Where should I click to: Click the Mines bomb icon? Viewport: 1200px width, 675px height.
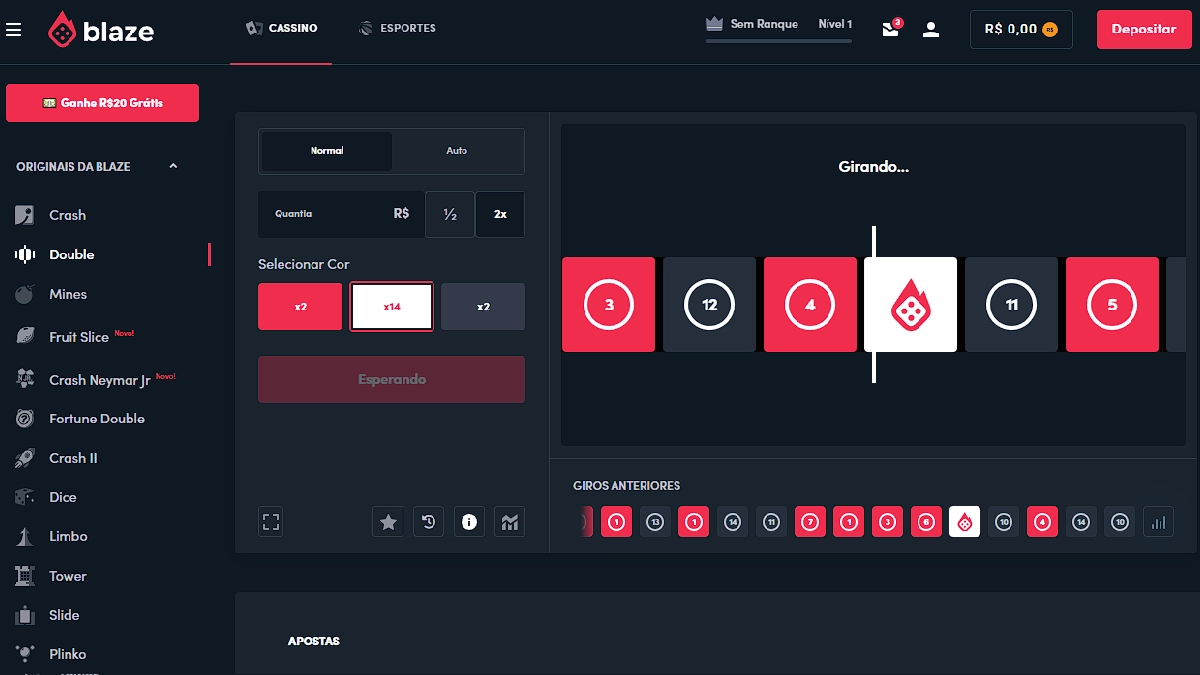25,294
